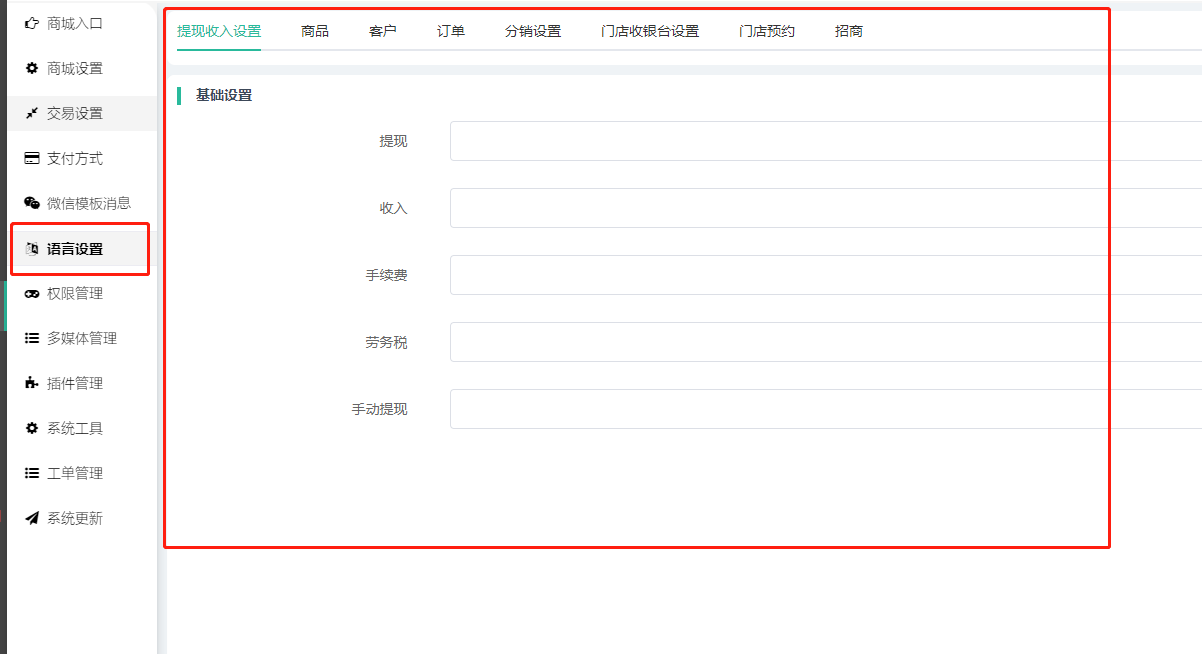Switch to the 商品 tab
This screenshot has width=1202, height=654.
click(x=315, y=31)
